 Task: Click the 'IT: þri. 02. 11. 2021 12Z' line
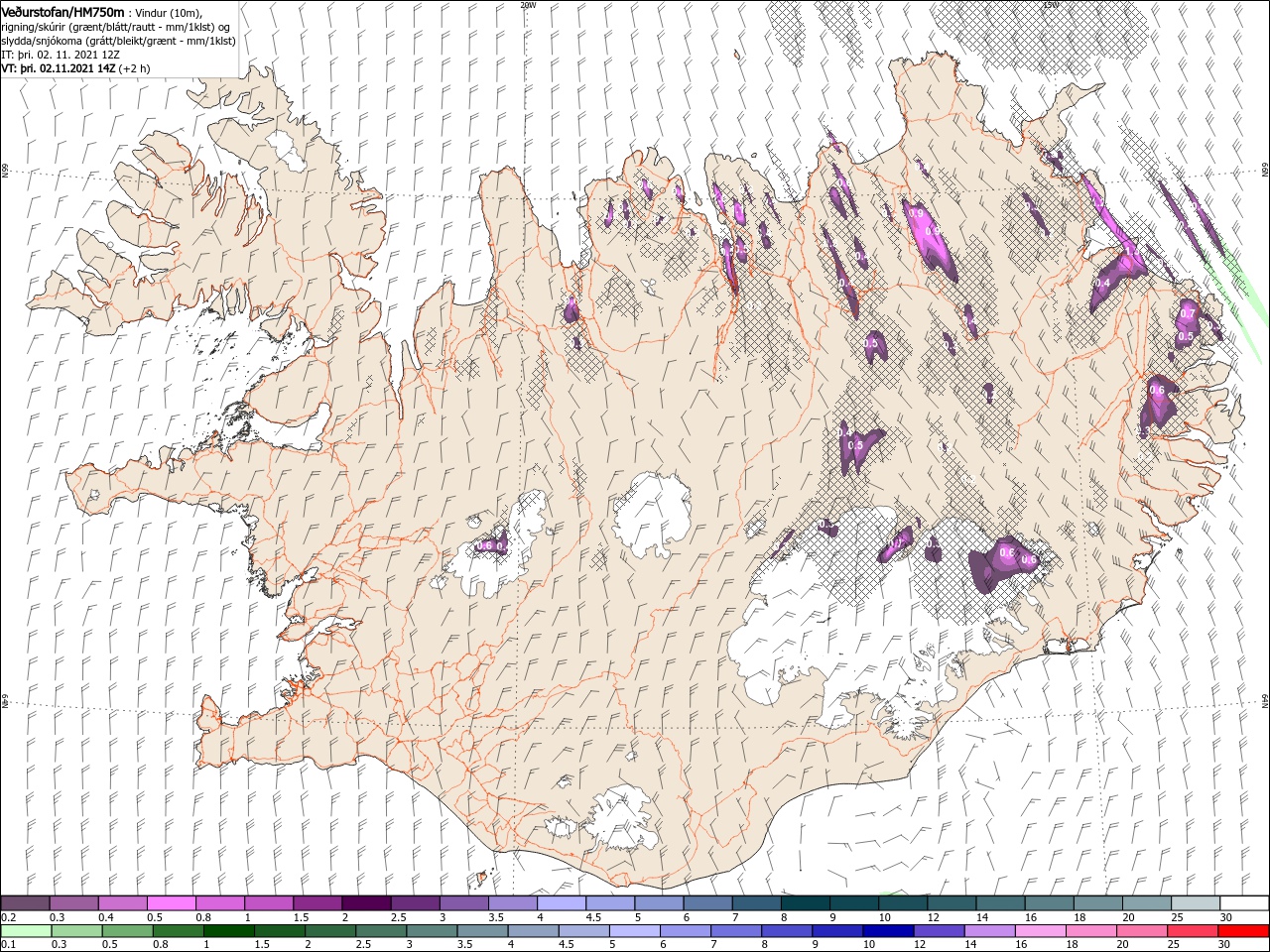(61, 55)
